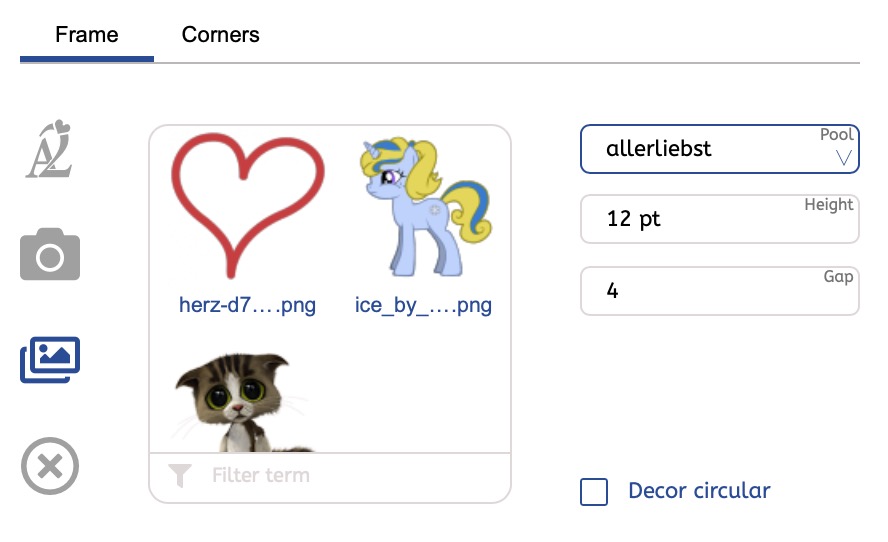
Task: Click the Decor circular label
Action: point(699,490)
